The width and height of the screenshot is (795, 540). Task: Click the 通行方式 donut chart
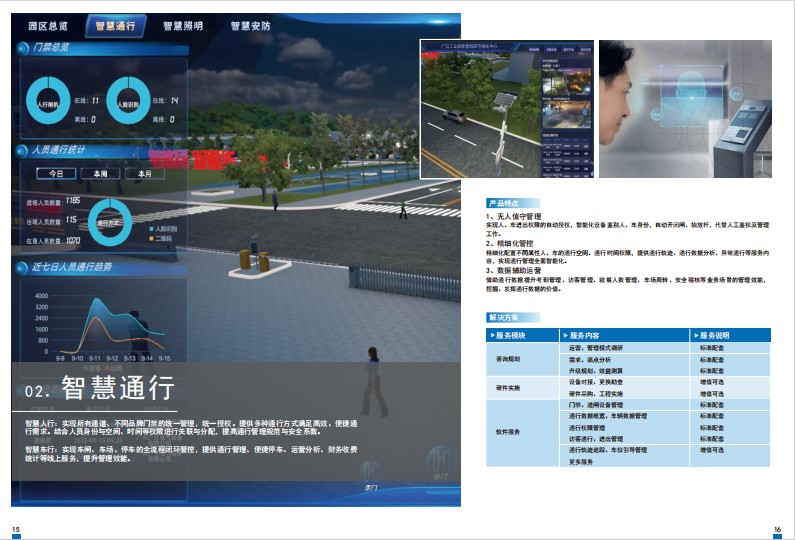pyautogui.click(x=109, y=220)
